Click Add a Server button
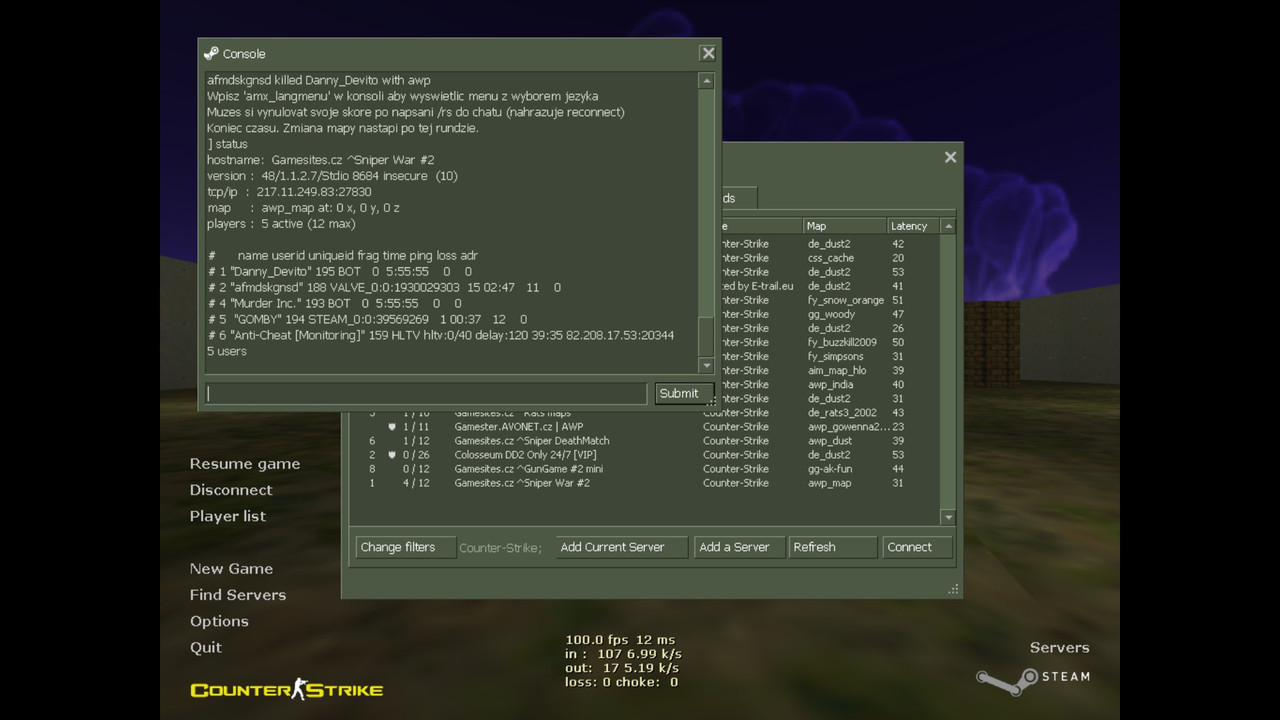This screenshot has width=1280, height=720. coord(739,547)
